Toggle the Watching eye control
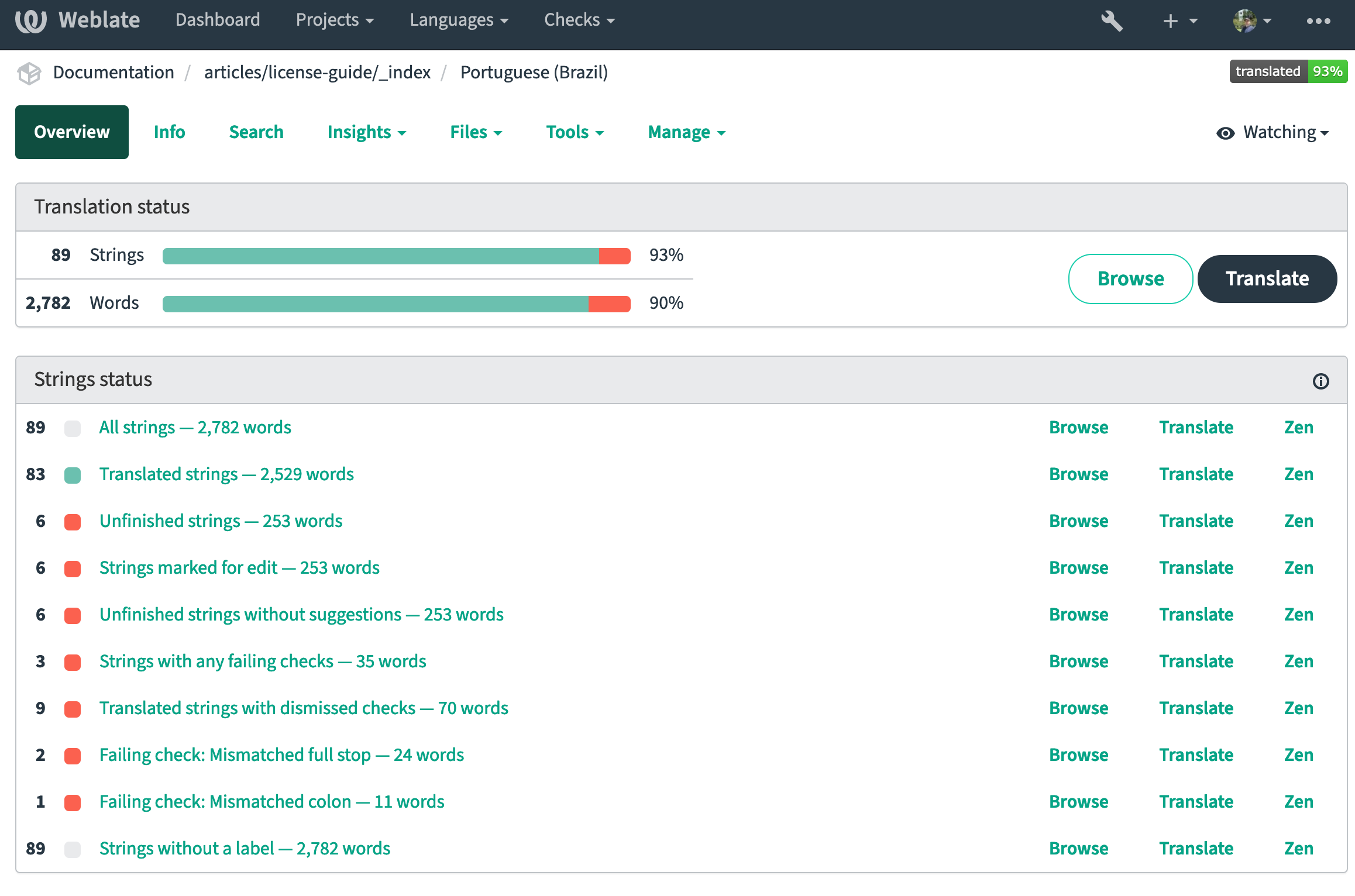 click(x=1273, y=133)
